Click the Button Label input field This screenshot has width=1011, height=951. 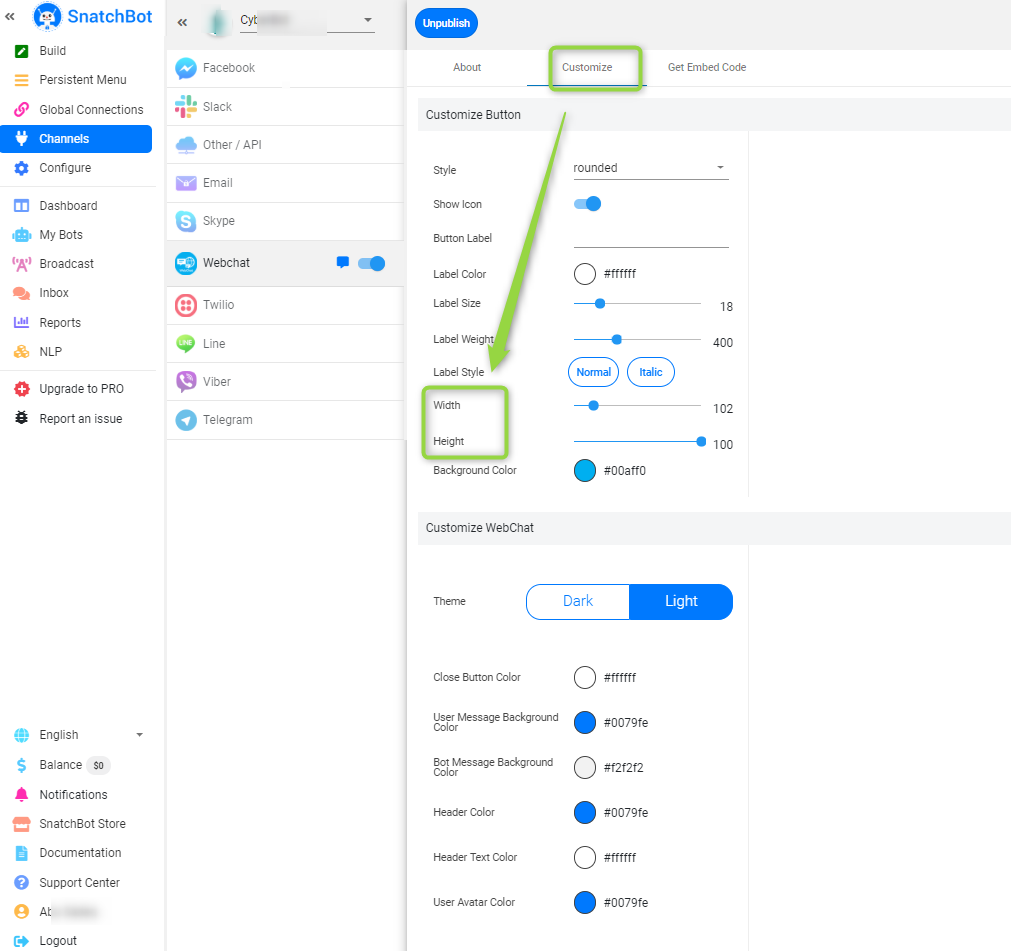click(x=650, y=238)
